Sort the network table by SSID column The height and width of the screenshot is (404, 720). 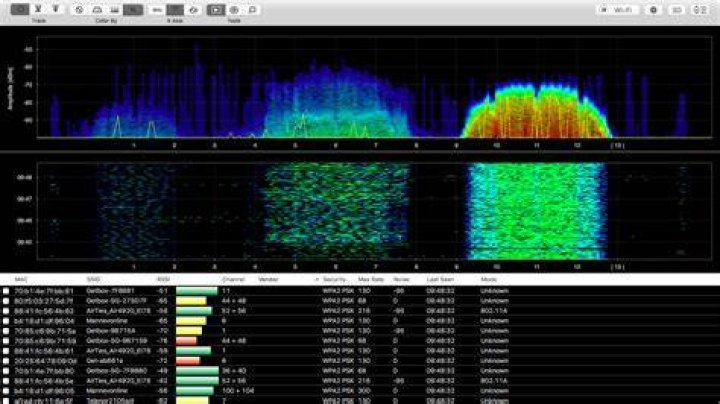(93, 279)
